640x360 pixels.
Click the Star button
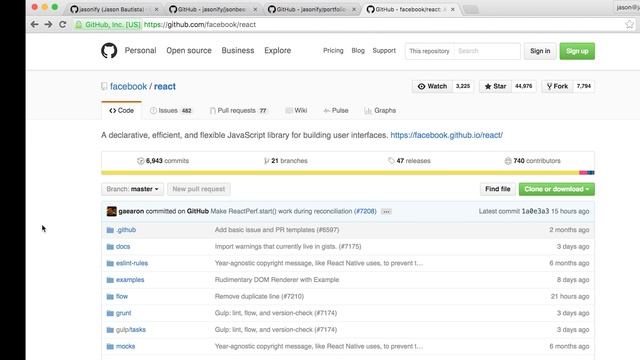tap(496, 86)
